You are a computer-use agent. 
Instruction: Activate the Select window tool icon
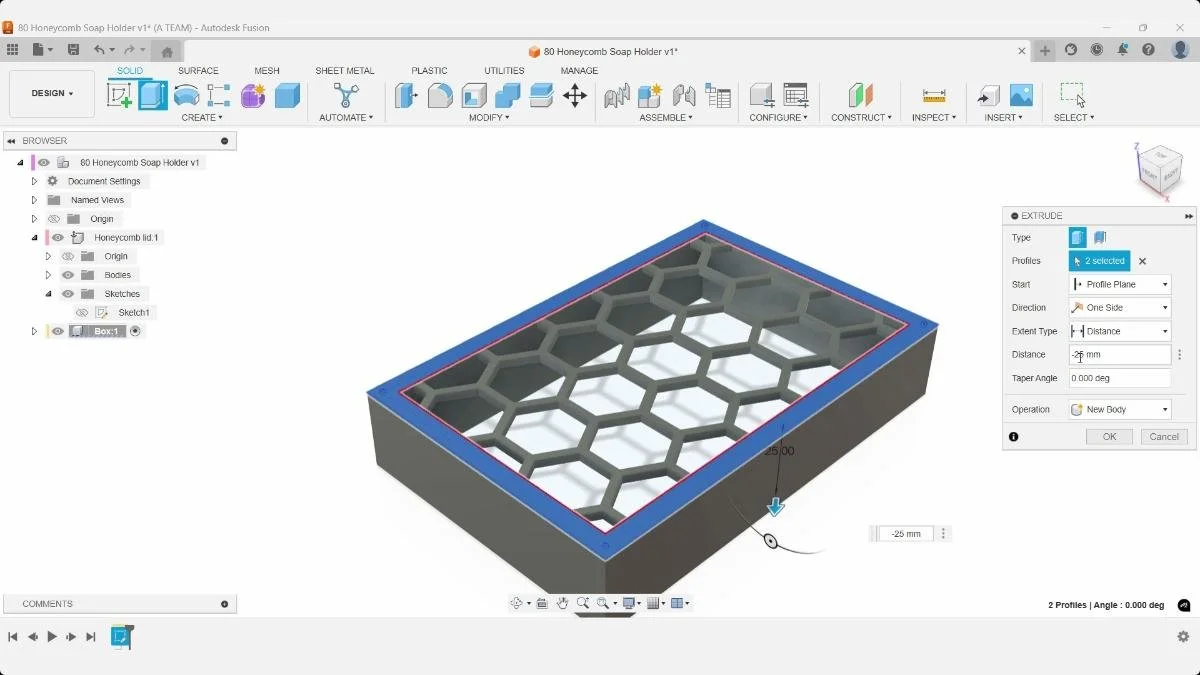(1073, 95)
